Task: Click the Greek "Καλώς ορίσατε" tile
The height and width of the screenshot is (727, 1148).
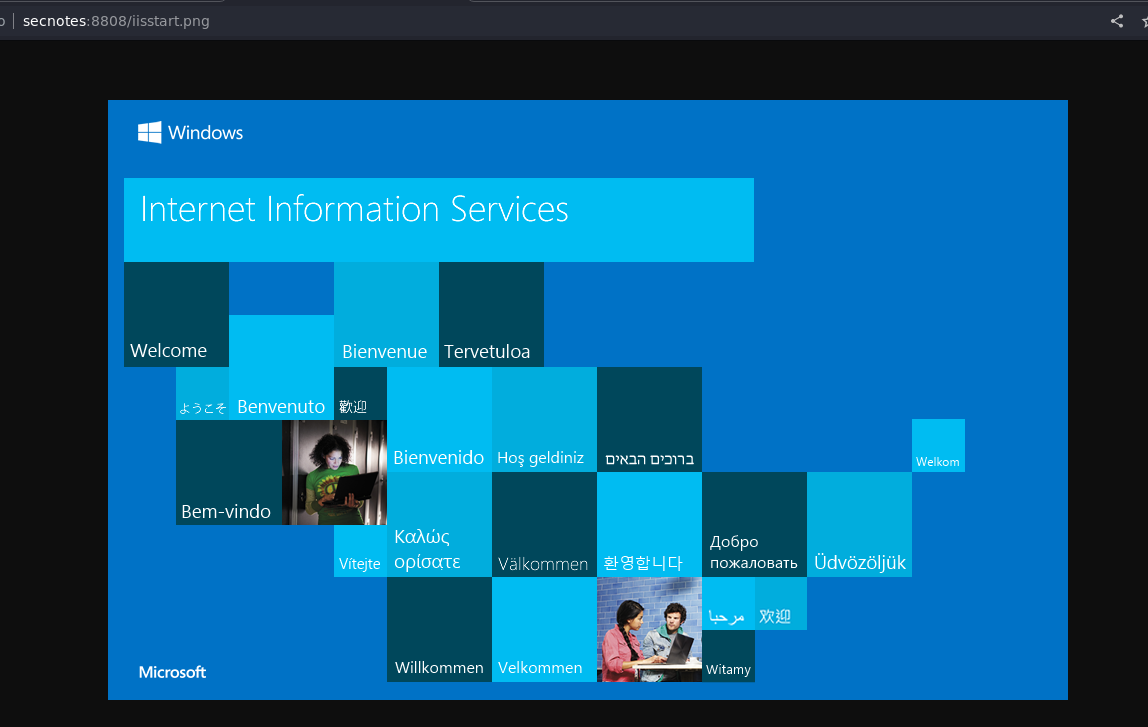Action: pos(439,524)
